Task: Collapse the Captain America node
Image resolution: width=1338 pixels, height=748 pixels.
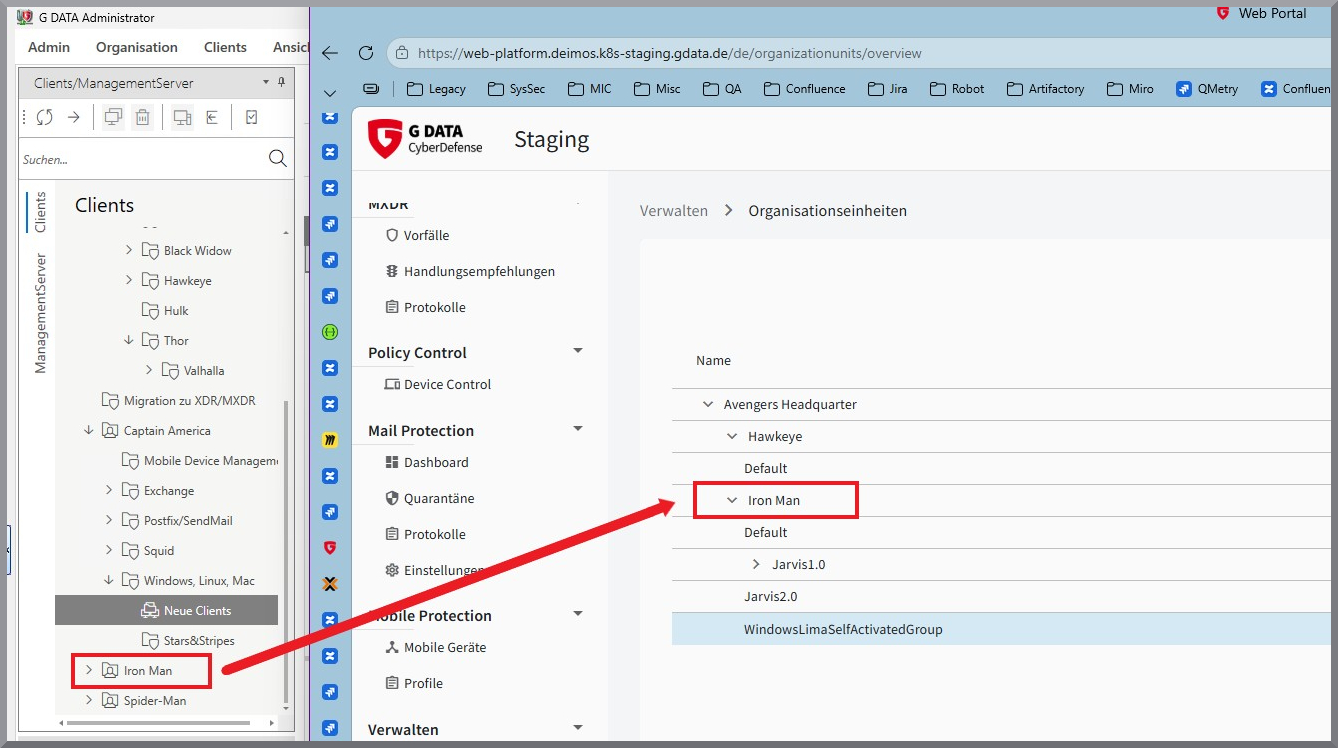Action: [89, 430]
